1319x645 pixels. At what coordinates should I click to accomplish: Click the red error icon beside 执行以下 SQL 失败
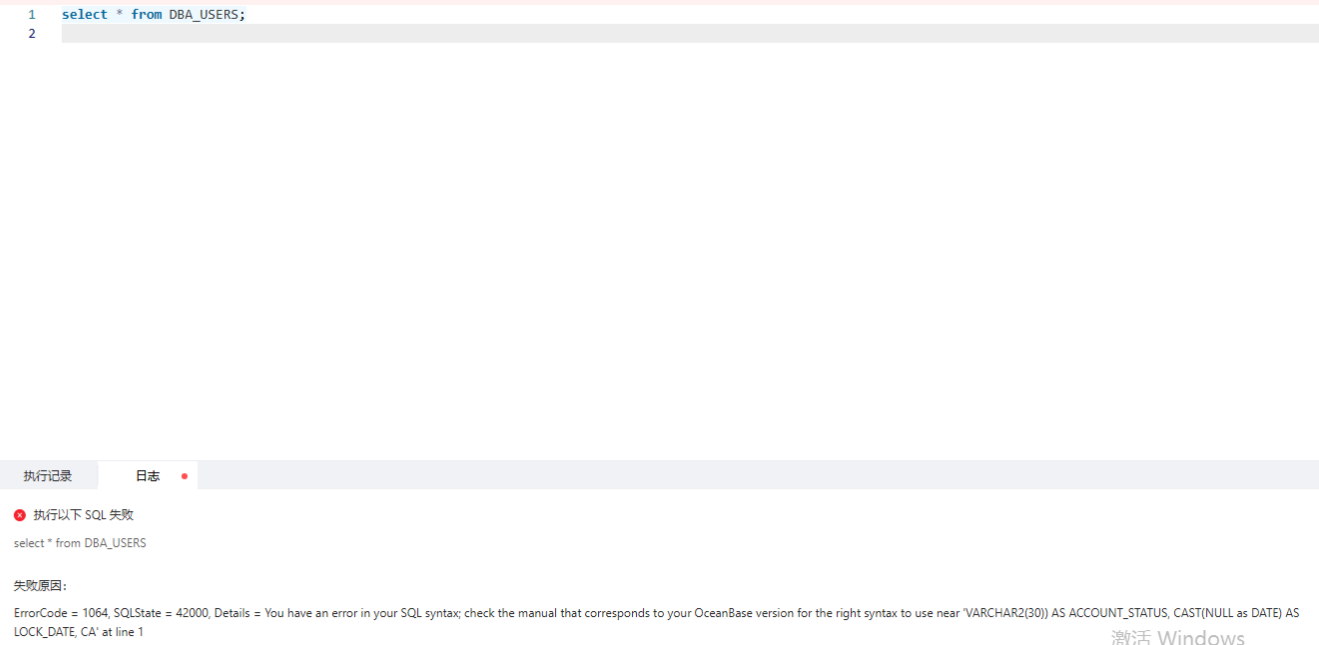(19, 515)
